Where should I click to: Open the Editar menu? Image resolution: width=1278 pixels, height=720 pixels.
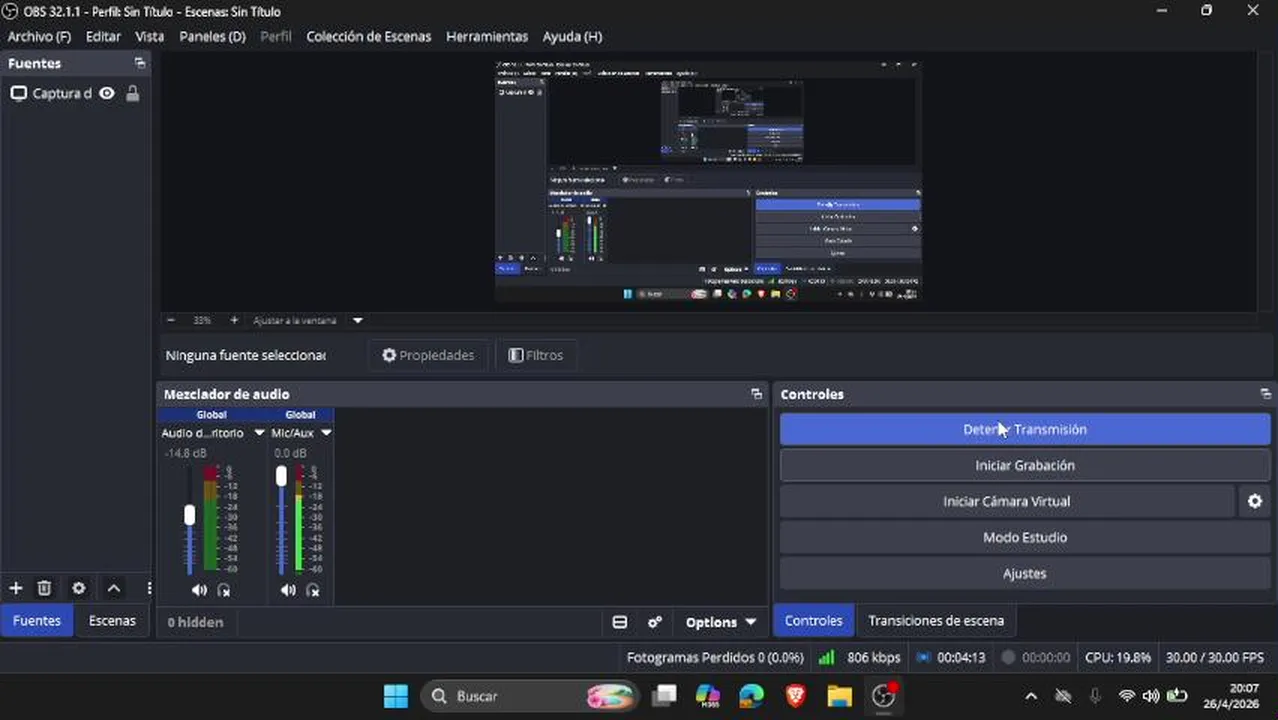[103, 36]
